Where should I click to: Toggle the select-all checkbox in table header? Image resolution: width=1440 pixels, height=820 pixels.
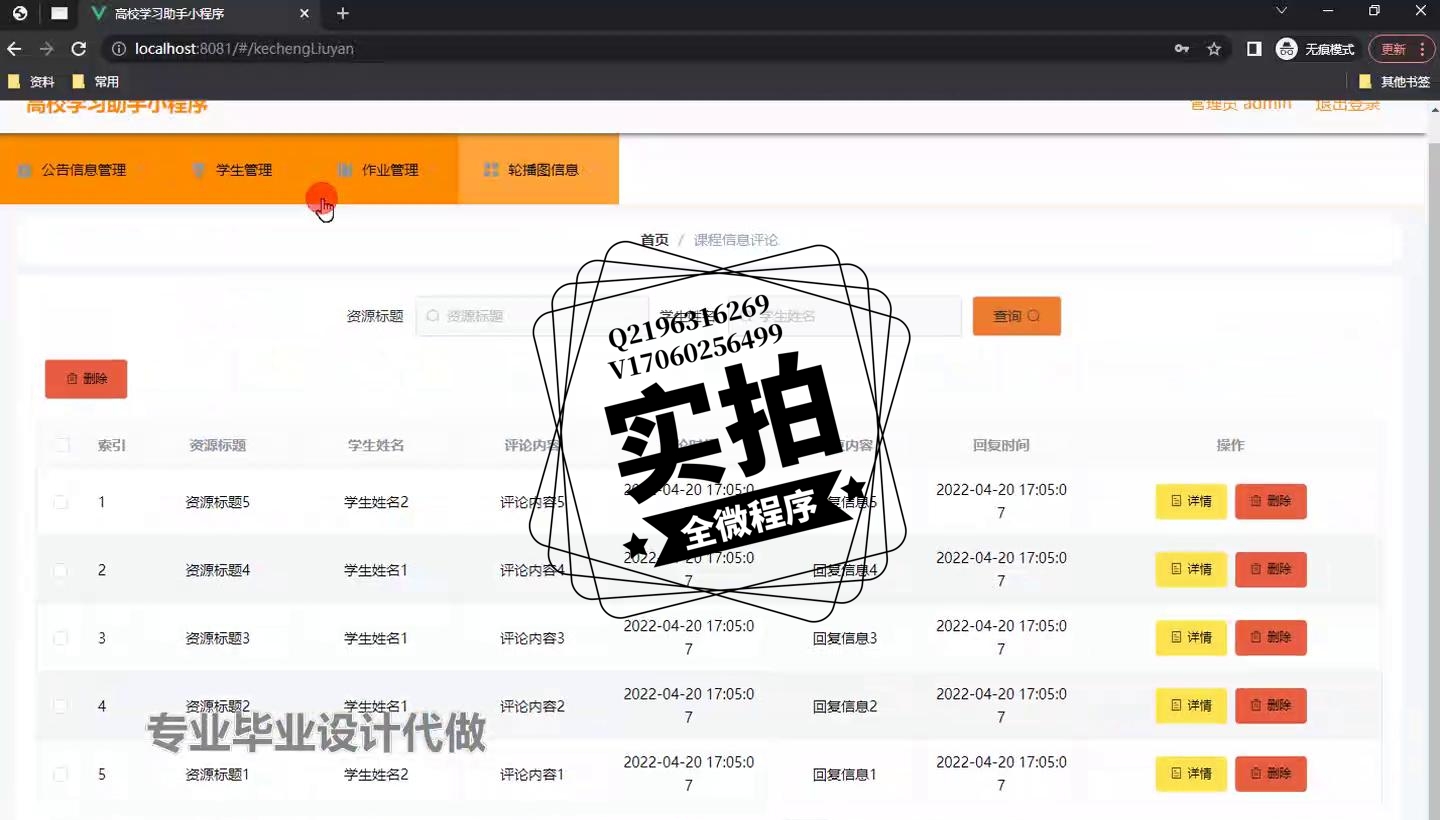tap(62, 445)
